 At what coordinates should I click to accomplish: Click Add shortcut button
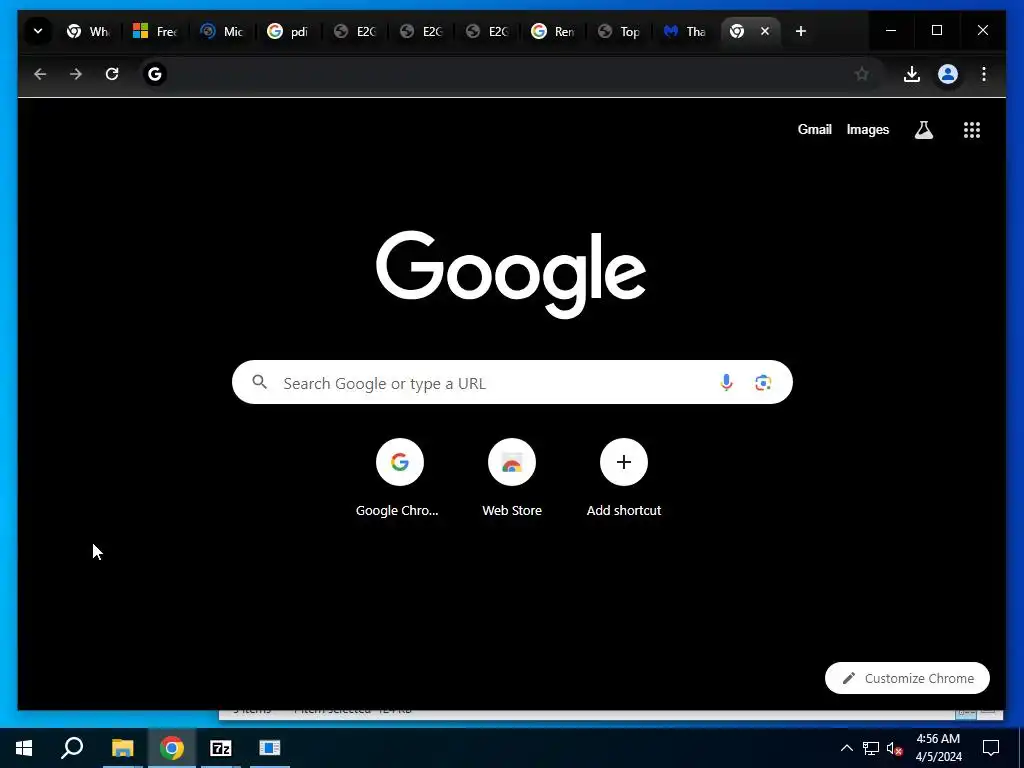tap(624, 478)
